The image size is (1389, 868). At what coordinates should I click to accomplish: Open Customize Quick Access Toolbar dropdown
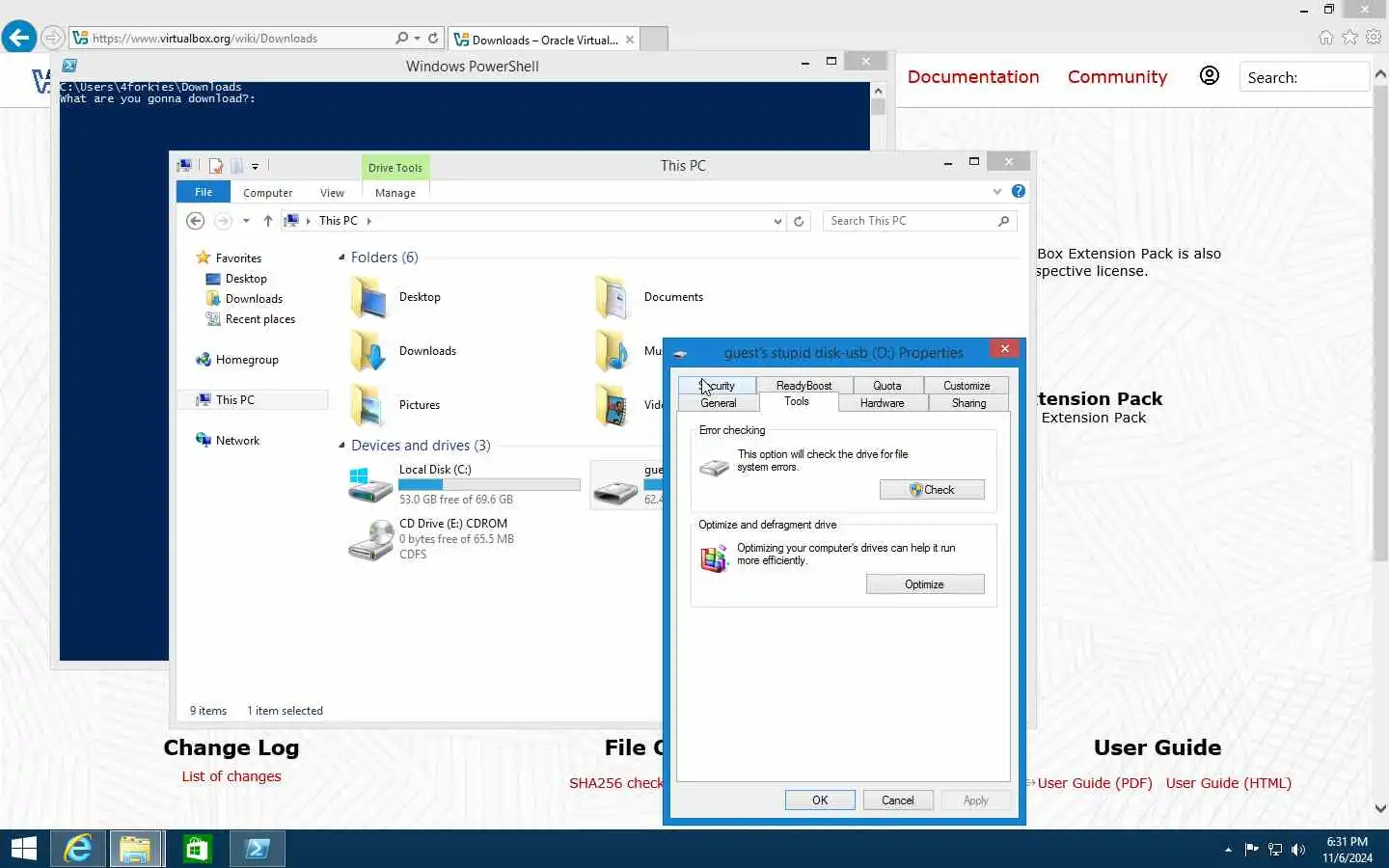pyautogui.click(x=255, y=166)
